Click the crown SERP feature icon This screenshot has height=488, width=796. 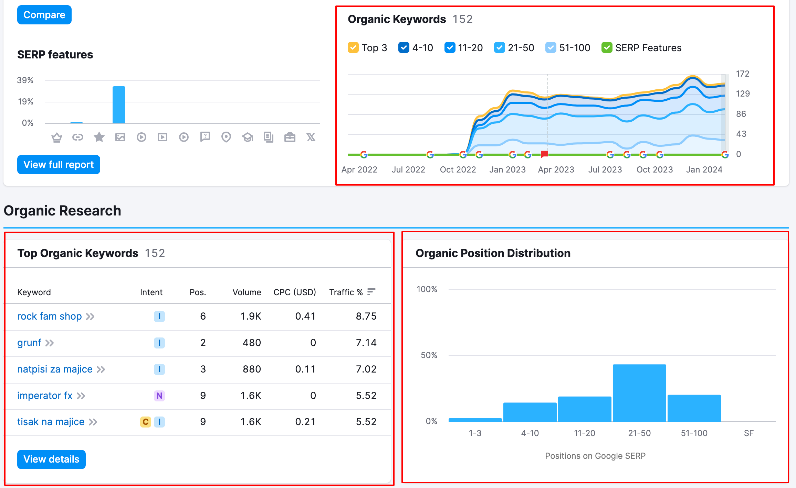tap(56, 137)
